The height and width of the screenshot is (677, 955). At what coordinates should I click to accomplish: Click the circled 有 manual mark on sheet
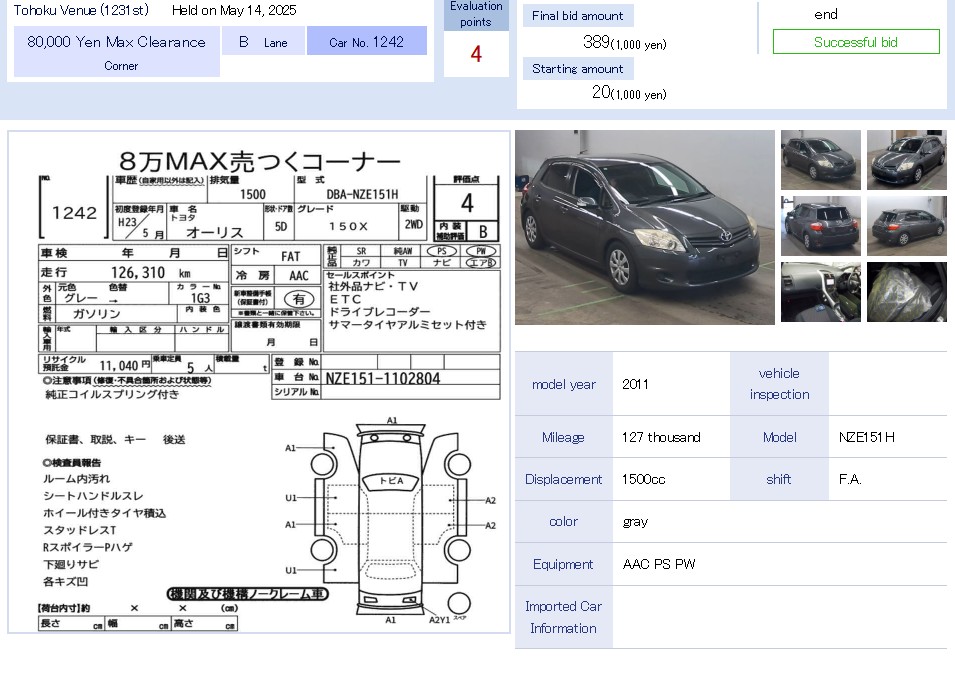tap(298, 299)
